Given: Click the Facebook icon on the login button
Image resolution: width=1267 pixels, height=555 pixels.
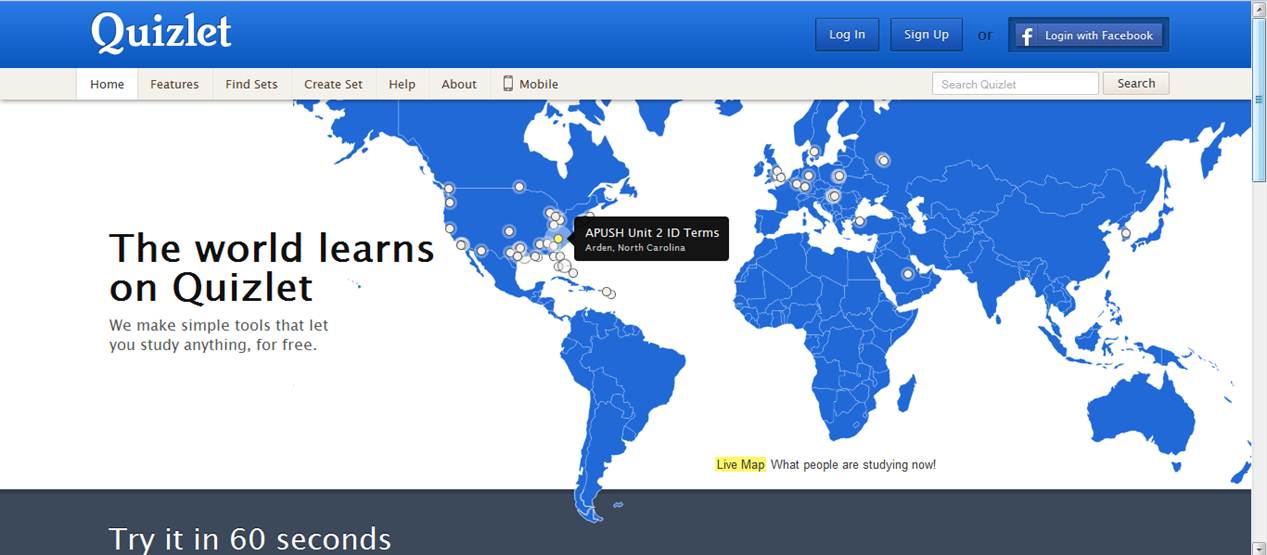Looking at the screenshot, I should (1026, 36).
